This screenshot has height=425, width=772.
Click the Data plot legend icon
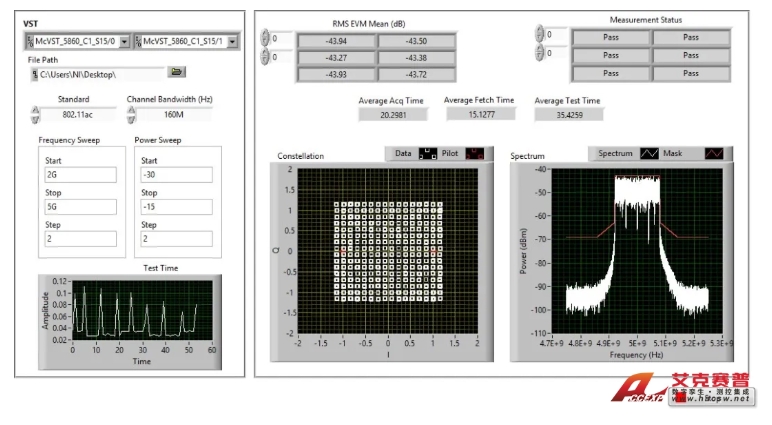pyautogui.click(x=427, y=154)
